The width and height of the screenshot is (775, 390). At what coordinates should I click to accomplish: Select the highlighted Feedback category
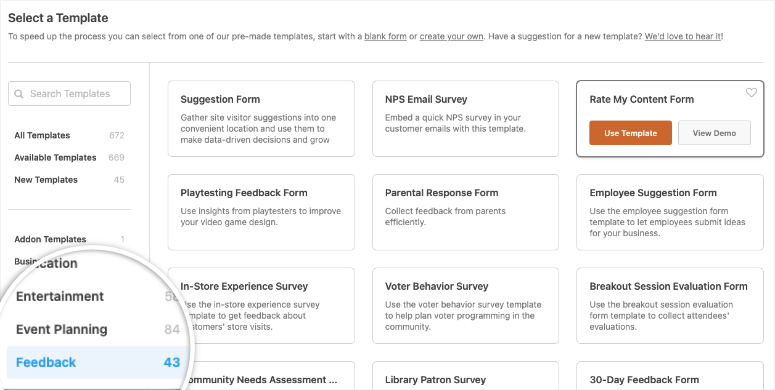point(98,362)
